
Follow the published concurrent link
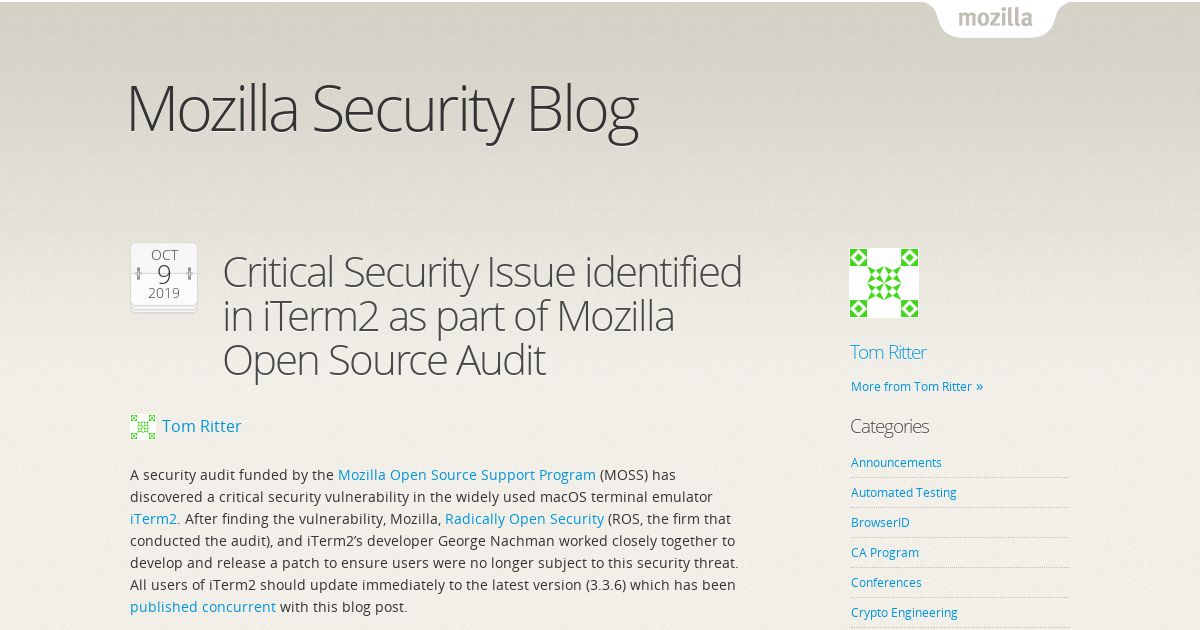click(x=203, y=607)
